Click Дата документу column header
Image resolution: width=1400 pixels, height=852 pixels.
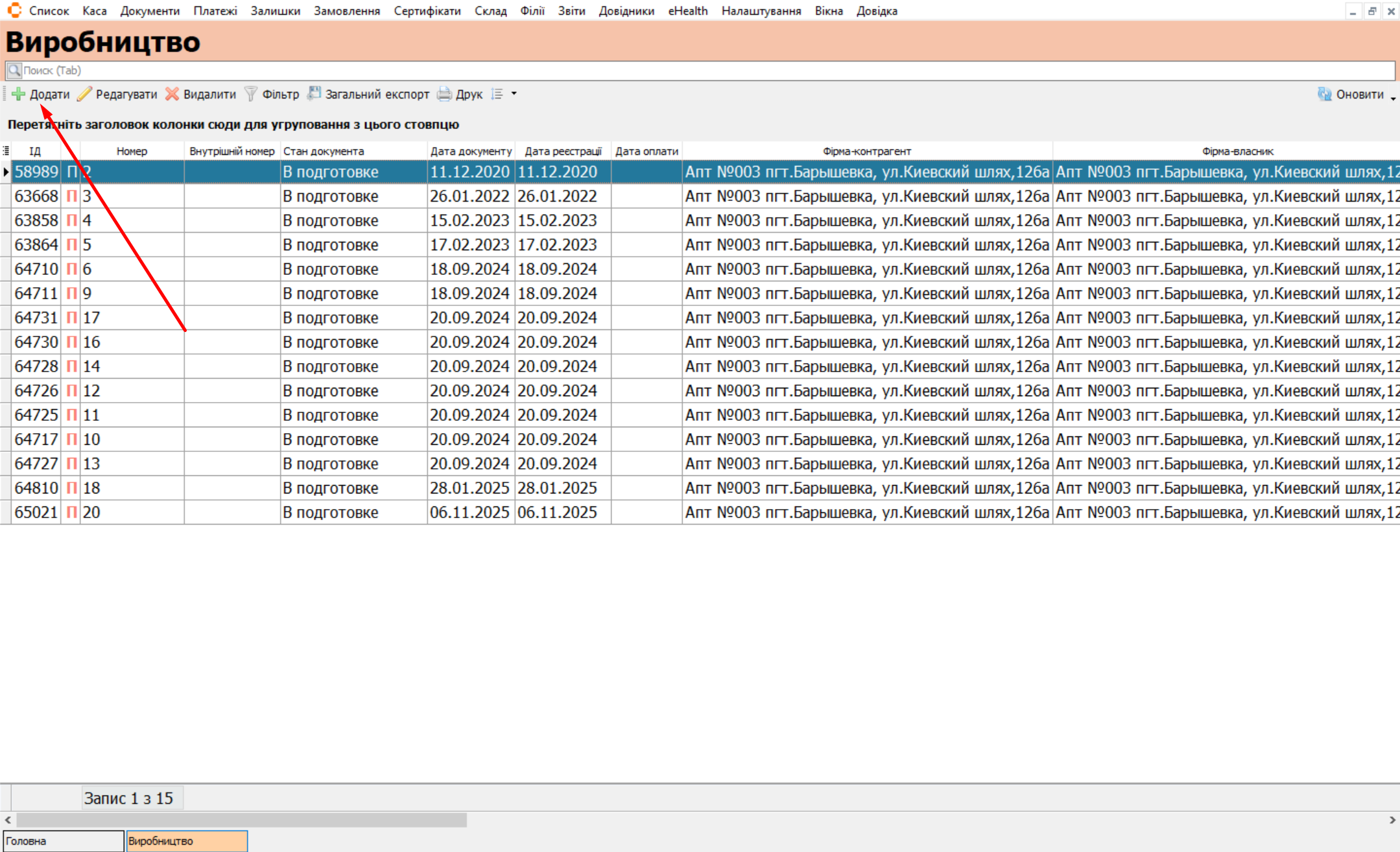tap(471, 151)
